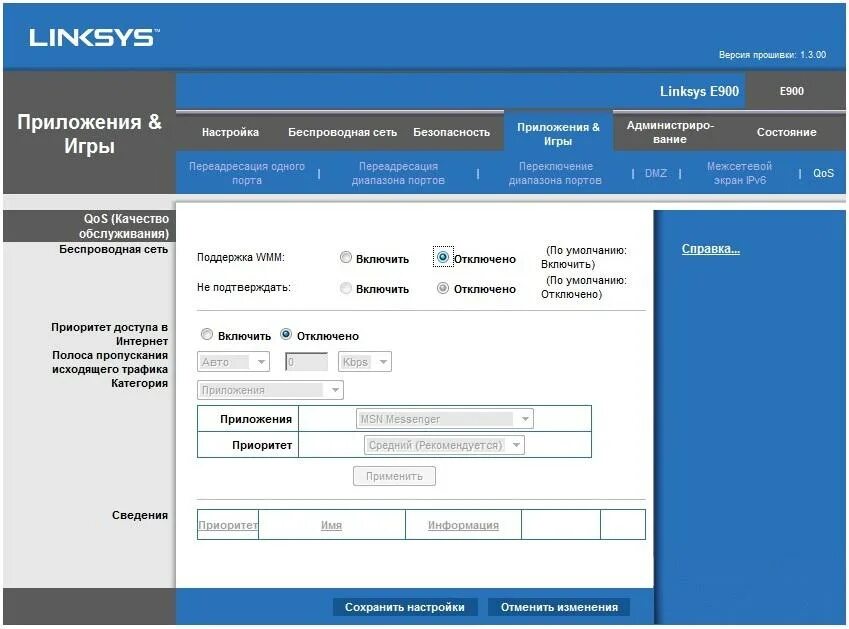
Task: Click Приоритет доступа в Интернет label
Action: 110,334
